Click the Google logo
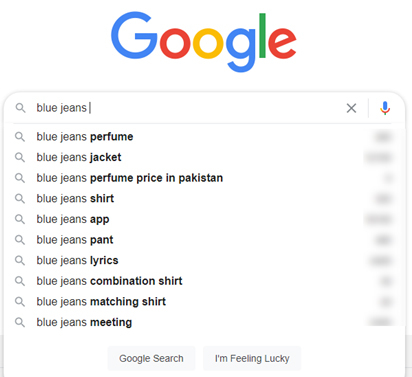This screenshot has height=377, width=412. [x=204, y=41]
